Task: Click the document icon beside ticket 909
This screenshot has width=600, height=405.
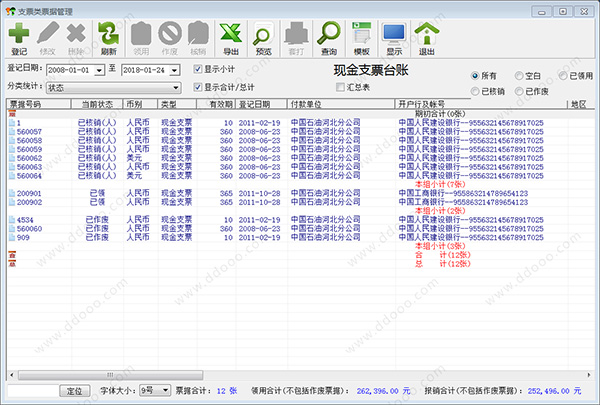Action: (12, 237)
